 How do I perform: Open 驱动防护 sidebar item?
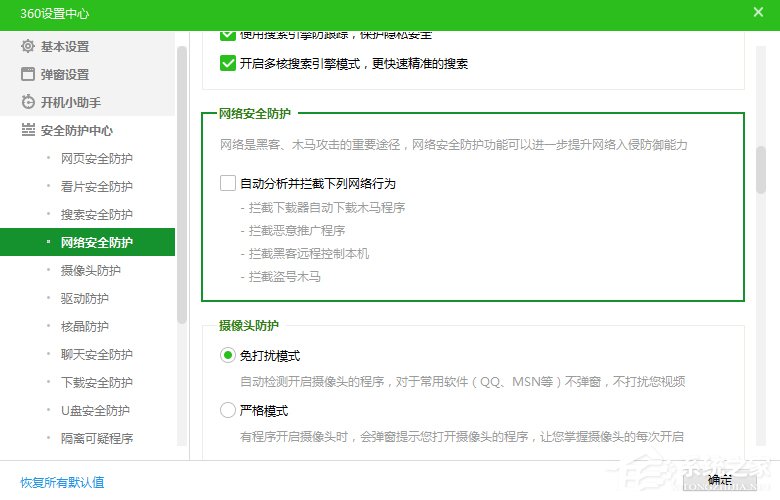(x=85, y=299)
